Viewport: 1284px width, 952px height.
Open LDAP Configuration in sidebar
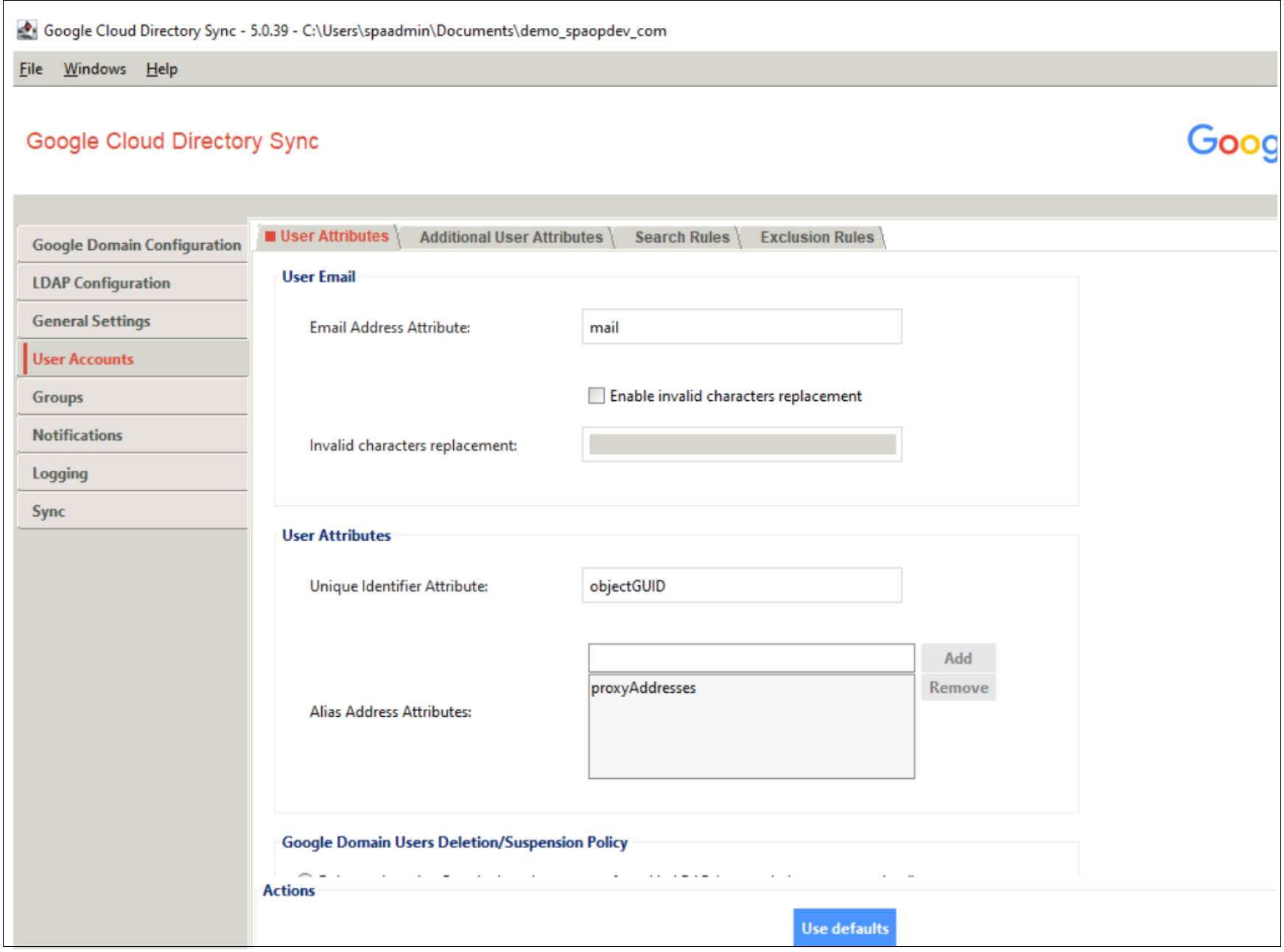(102, 284)
